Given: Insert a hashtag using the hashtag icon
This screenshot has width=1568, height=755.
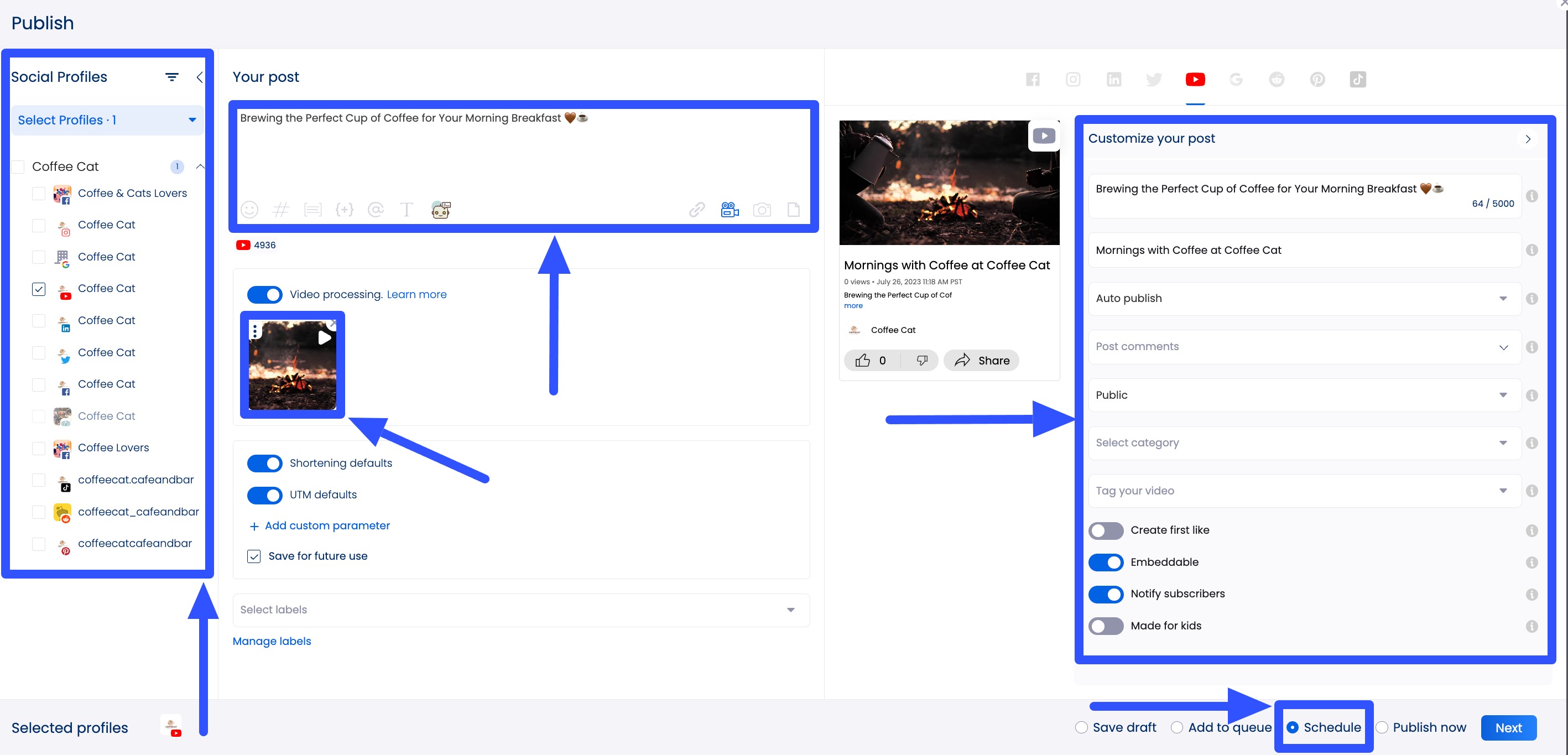Looking at the screenshot, I should [281, 210].
